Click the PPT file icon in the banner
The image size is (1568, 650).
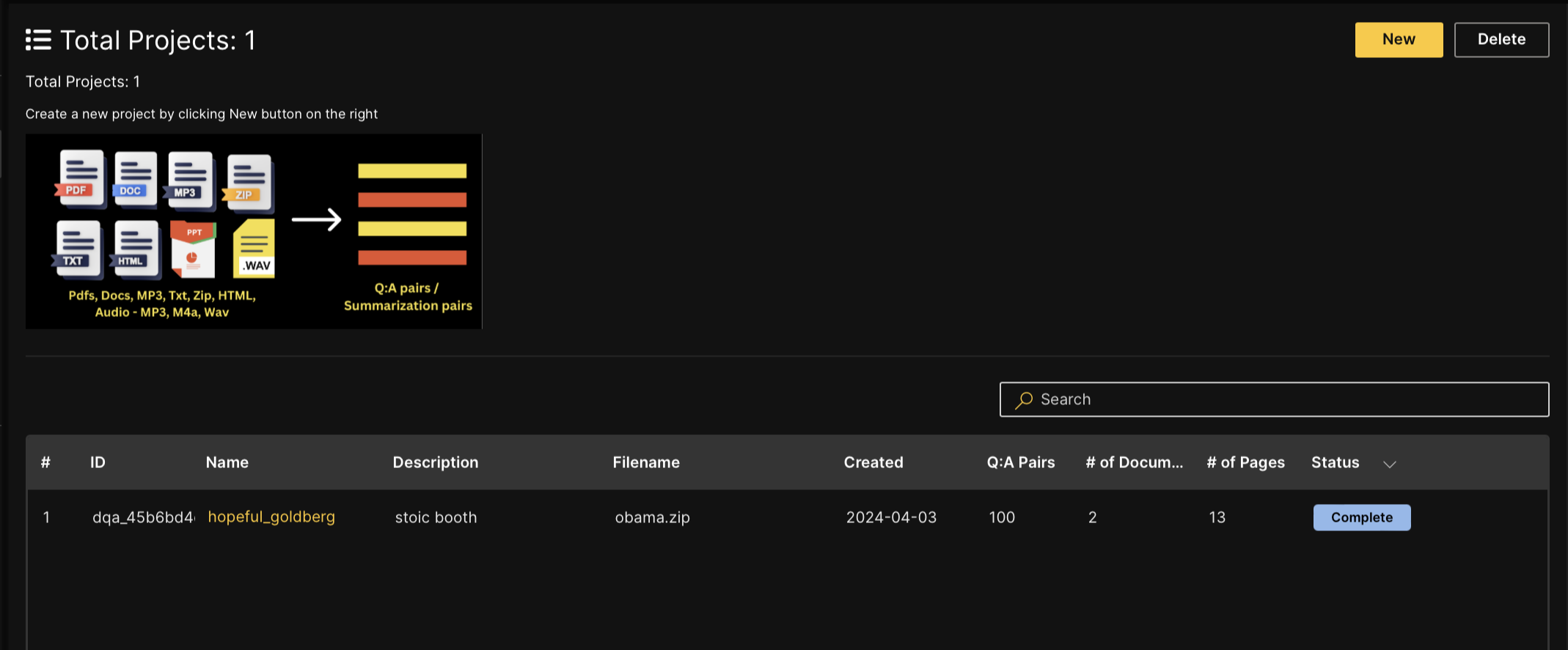coord(193,249)
